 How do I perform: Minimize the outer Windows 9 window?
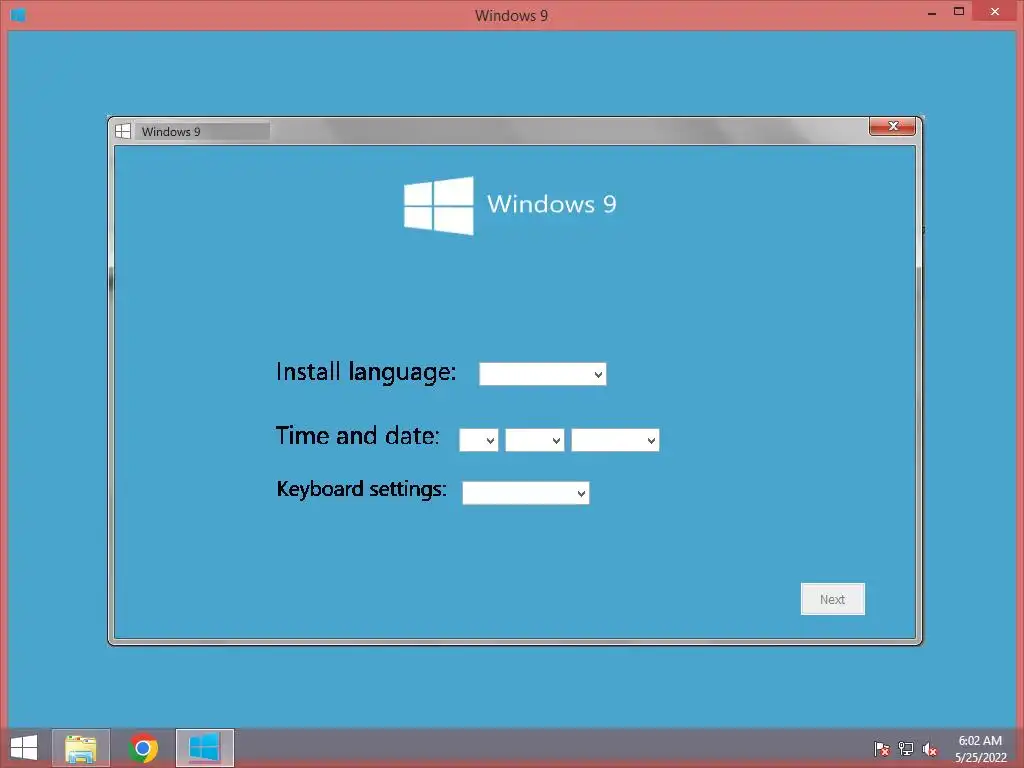(x=932, y=12)
